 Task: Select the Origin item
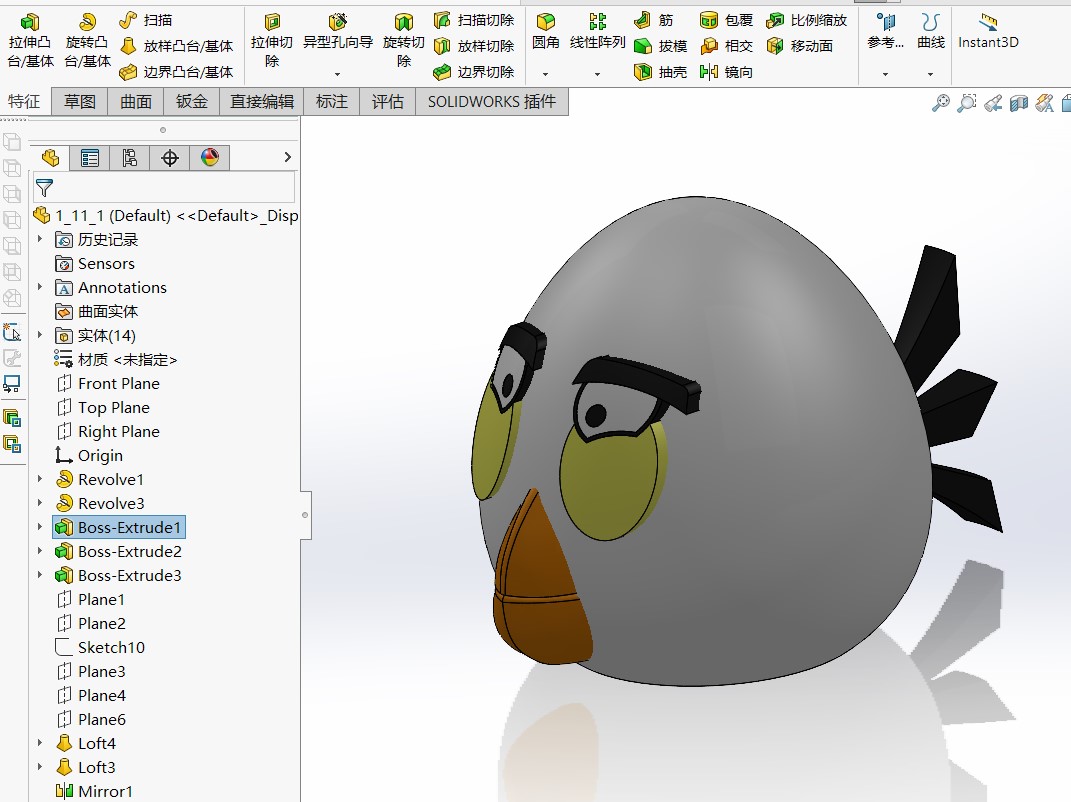click(x=89, y=455)
